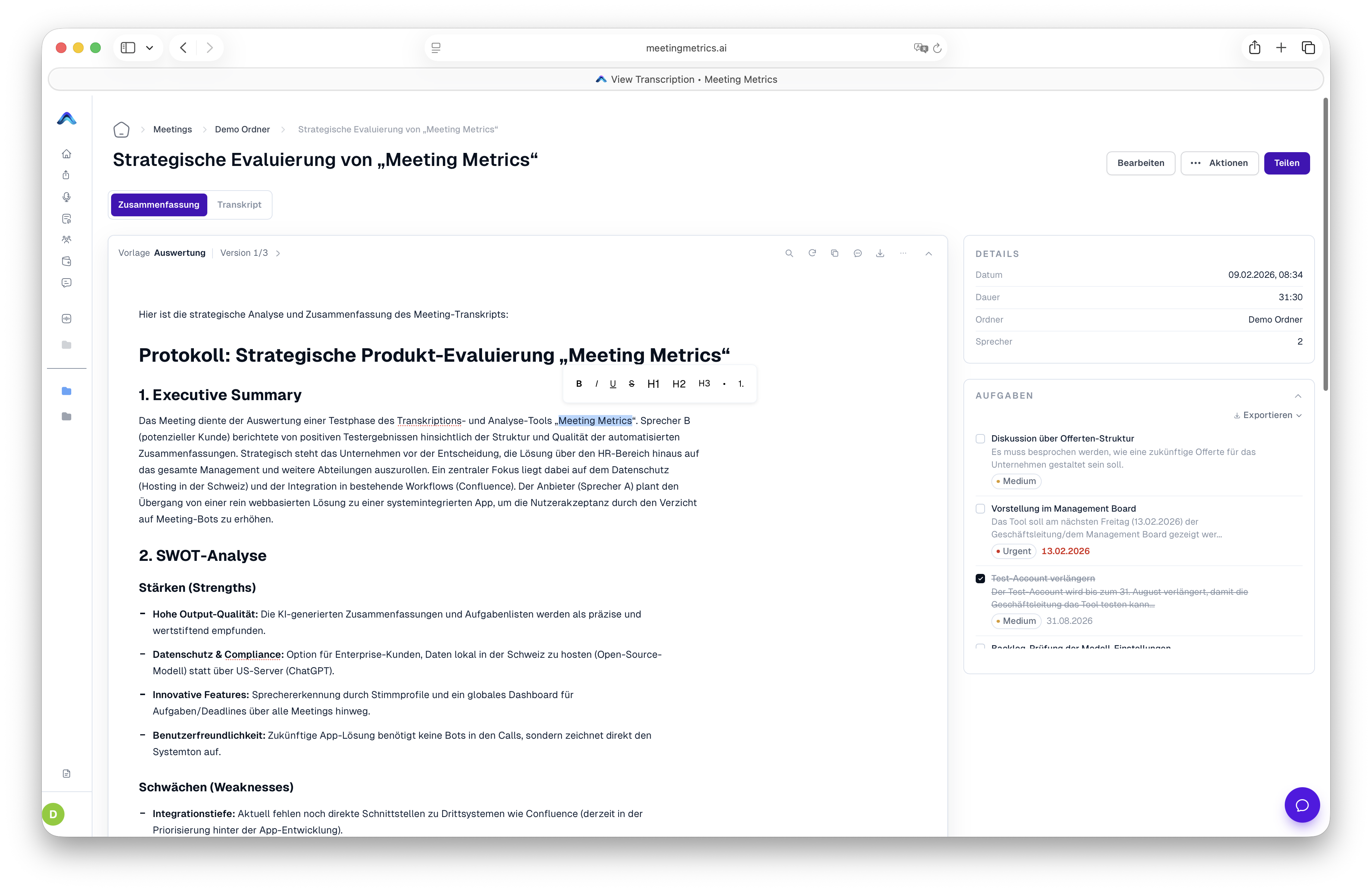Screen dimensions: 1372x892
Task: Apply bold formatting in floating toolbar
Action: 579,384
